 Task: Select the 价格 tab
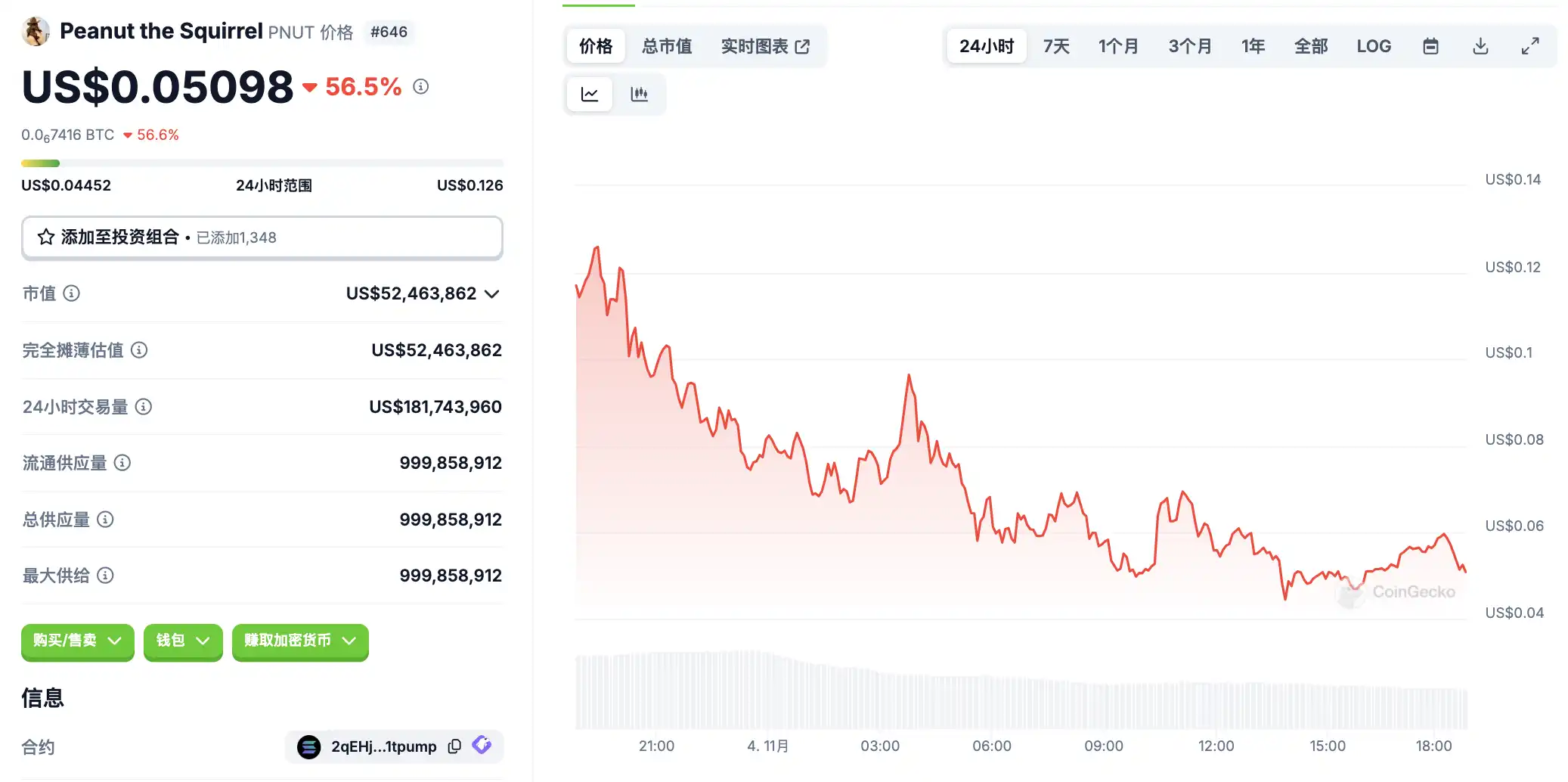click(596, 46)
